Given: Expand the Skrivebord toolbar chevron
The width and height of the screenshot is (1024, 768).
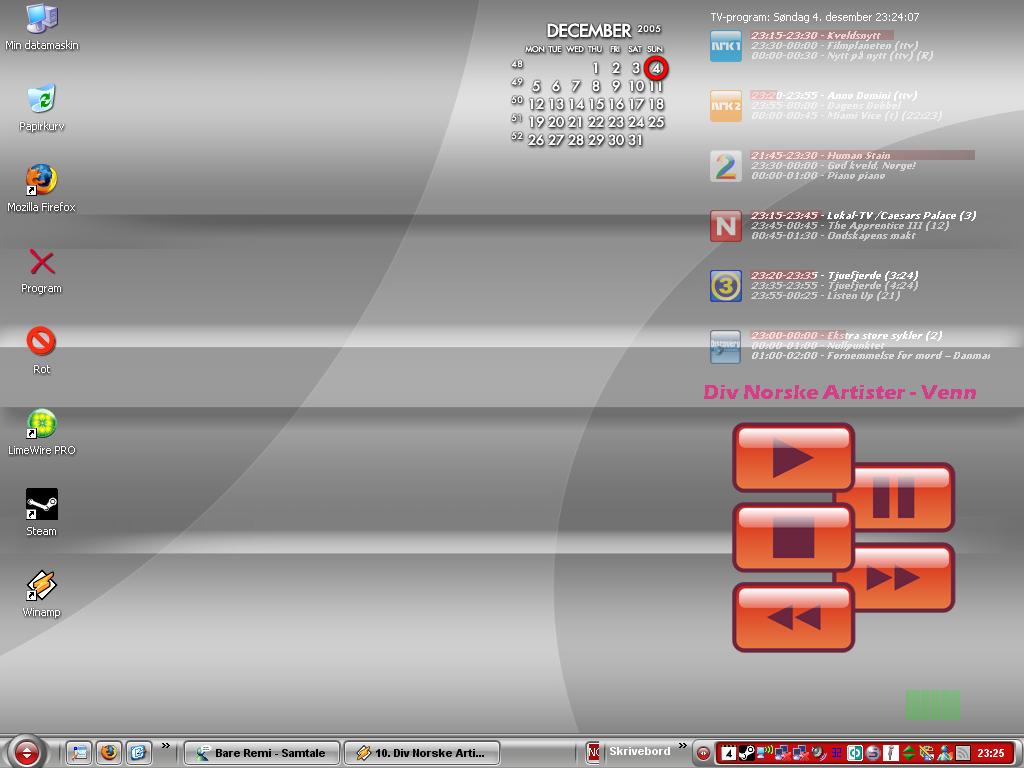Looking at the screenshot, I should [x=682, y=746].
